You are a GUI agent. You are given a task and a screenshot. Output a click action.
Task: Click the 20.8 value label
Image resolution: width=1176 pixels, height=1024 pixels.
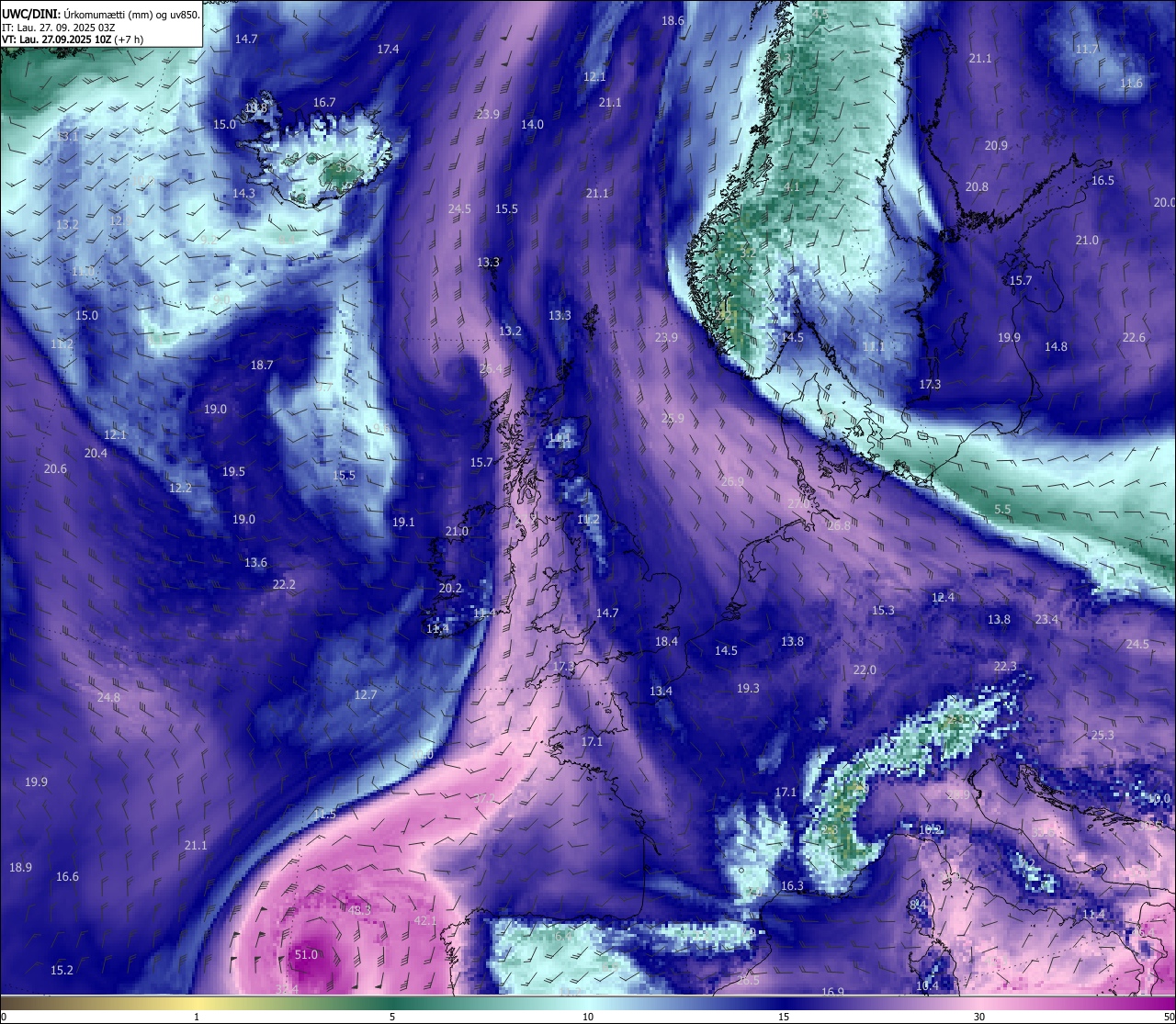point(977,187)
